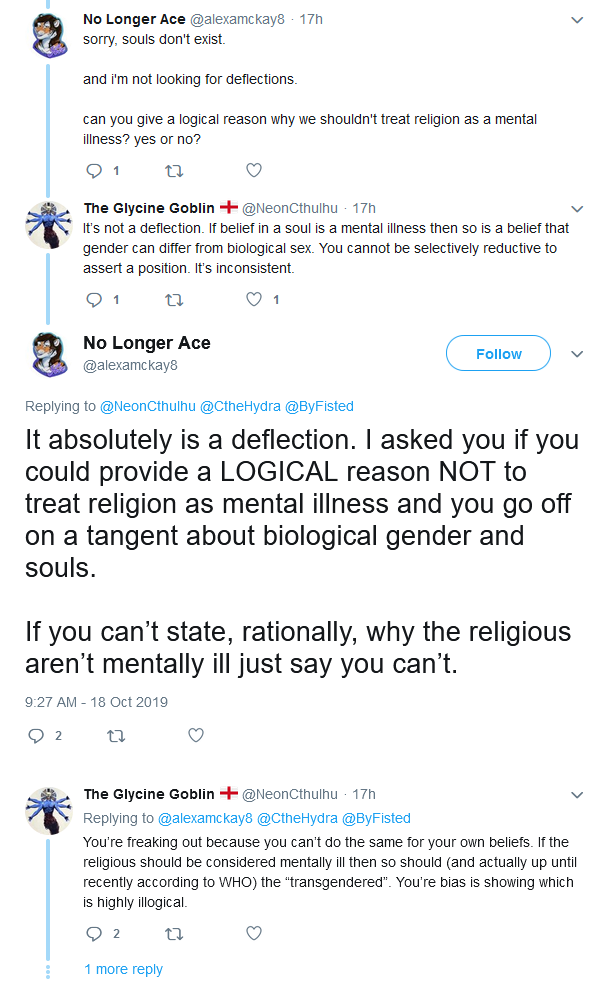Retweet the "You're freaking out" tweet
609x988 pixels.
(x=174, y=934)
